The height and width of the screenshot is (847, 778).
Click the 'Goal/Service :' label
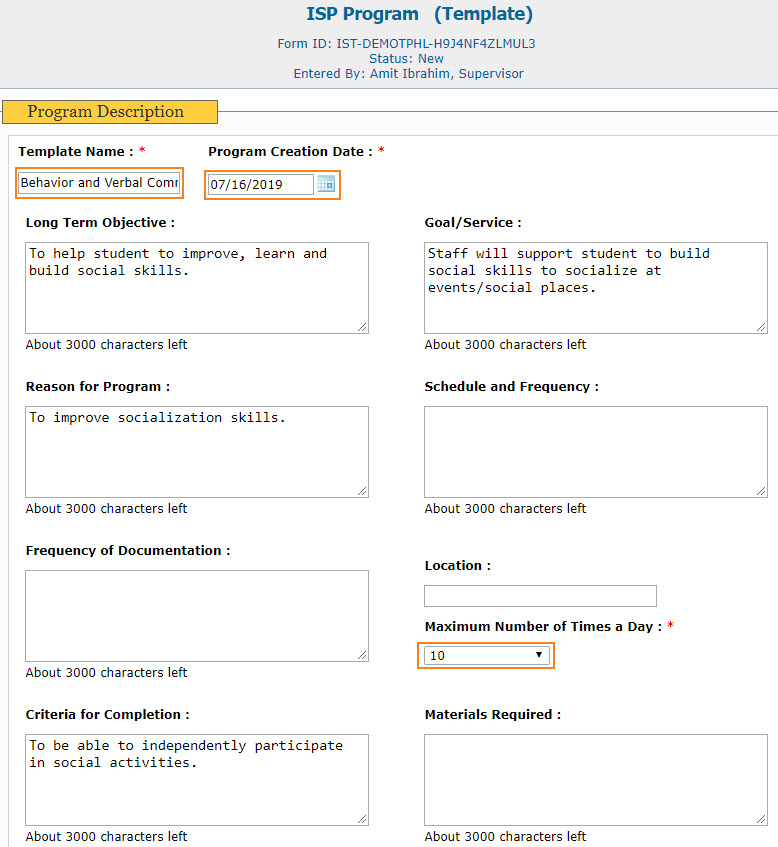coord(473,223)
